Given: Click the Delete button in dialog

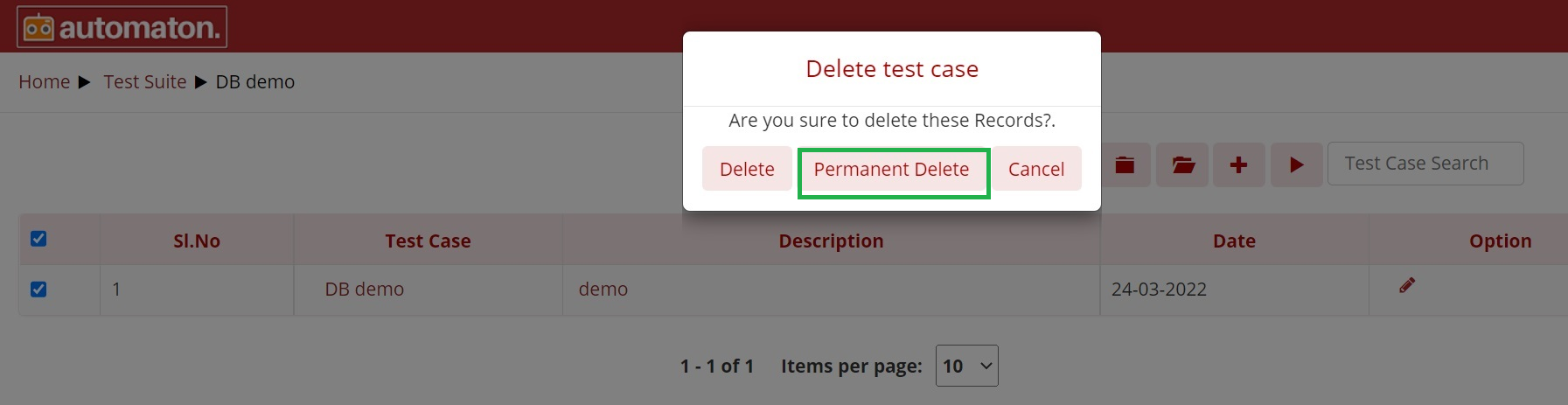Looking at the screenshot, I should [x=747, y=169].
